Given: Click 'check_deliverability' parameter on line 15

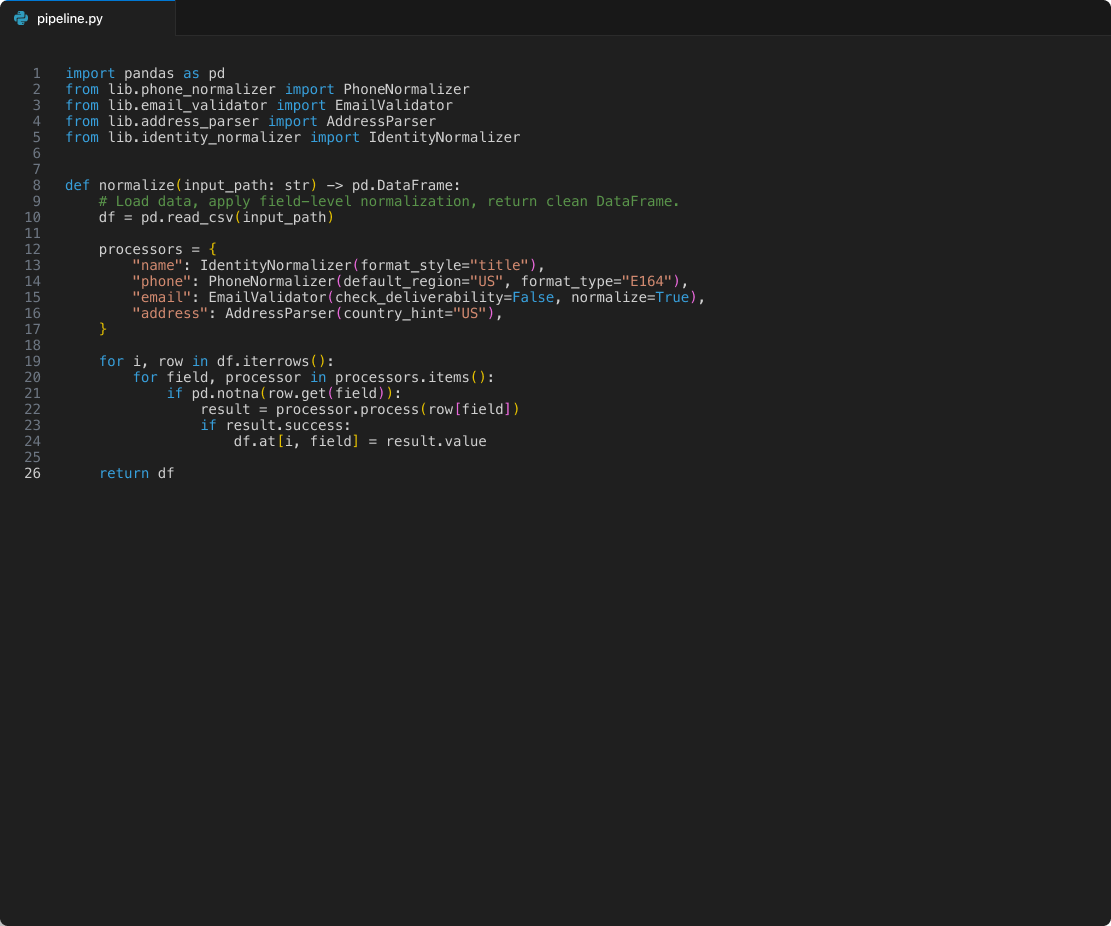Looking at the screenshot, I should point(419,298).
